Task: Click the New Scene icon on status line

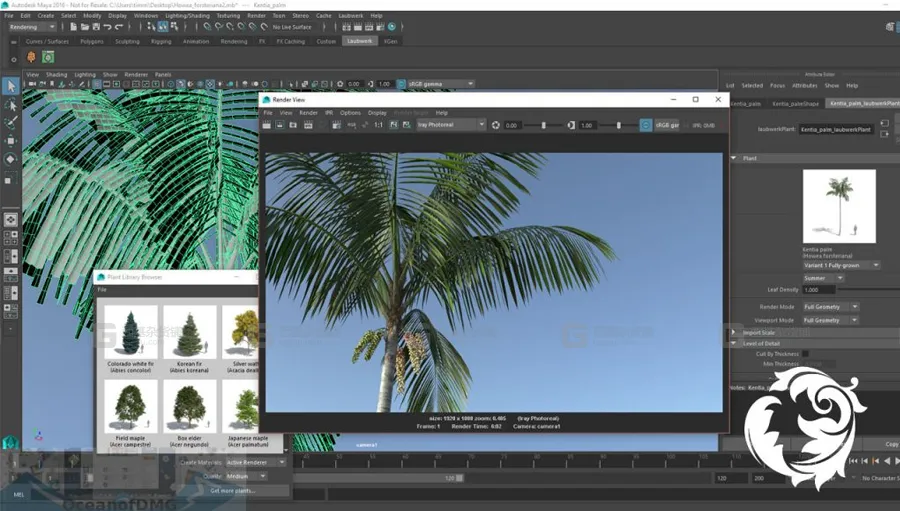Action: (73, 27)
